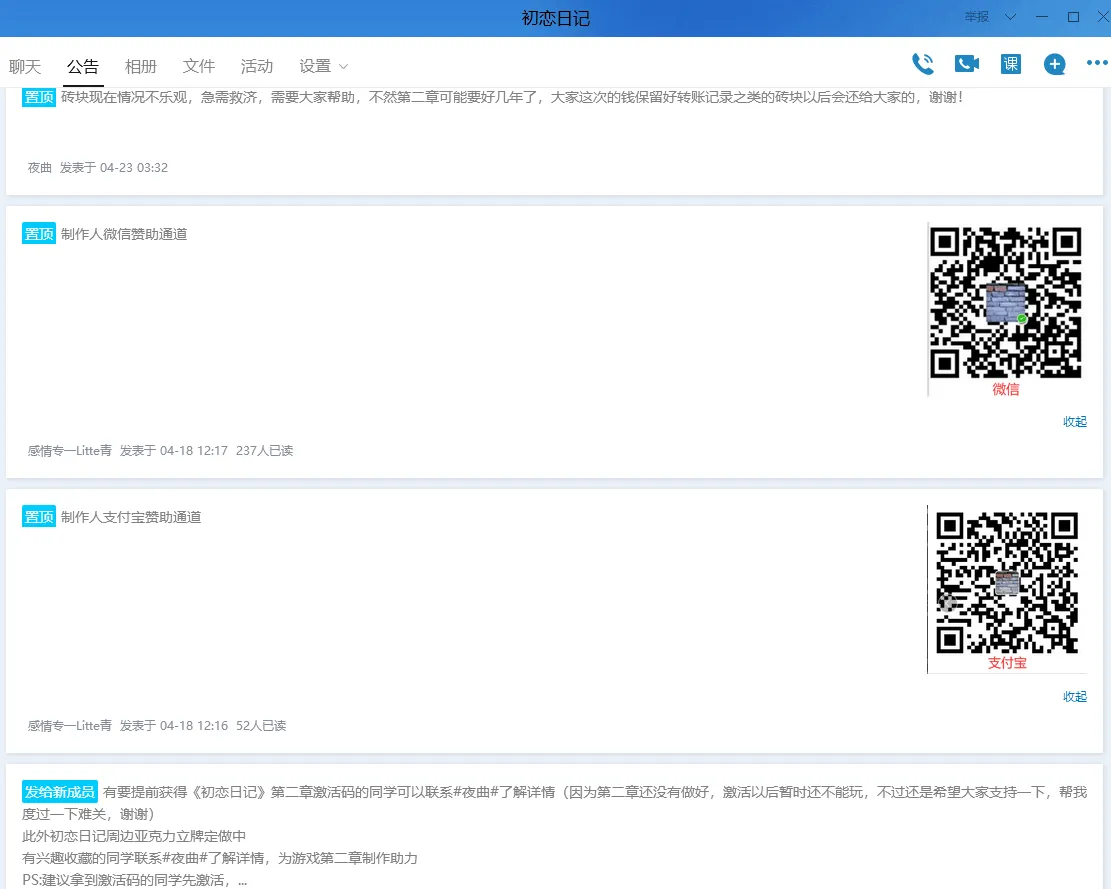Open the group class 课 feature
The width and height of the screenshot is (1111, 889).
(x=1011, y=63)
